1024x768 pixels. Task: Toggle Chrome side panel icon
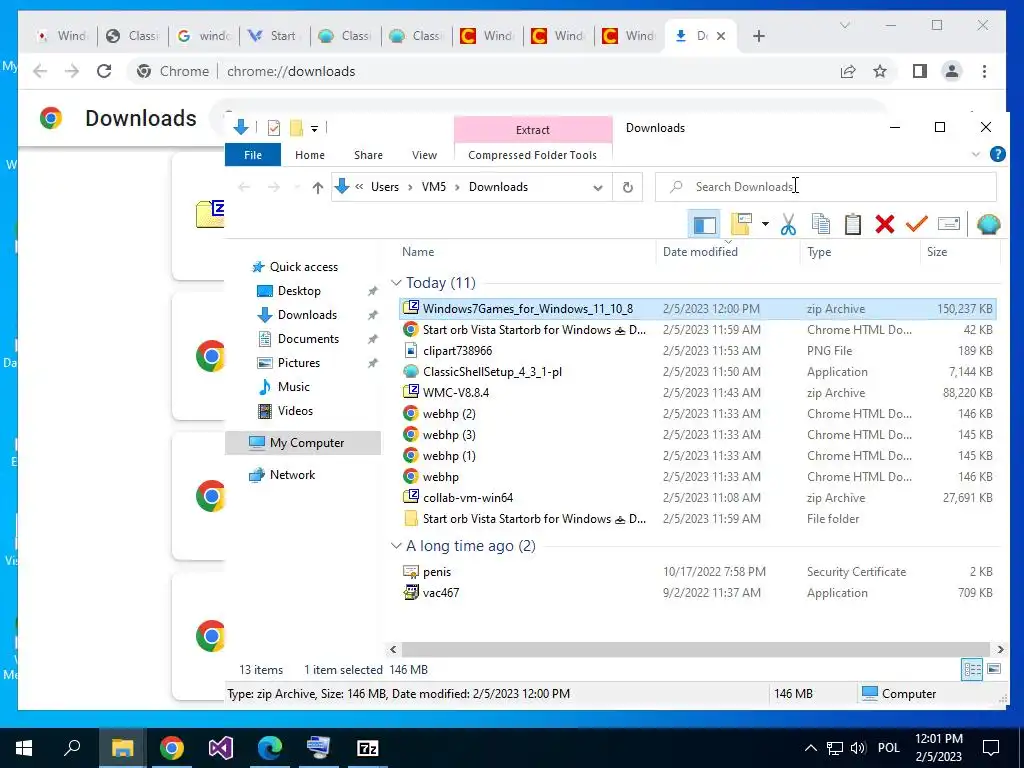tap(920, 71)
